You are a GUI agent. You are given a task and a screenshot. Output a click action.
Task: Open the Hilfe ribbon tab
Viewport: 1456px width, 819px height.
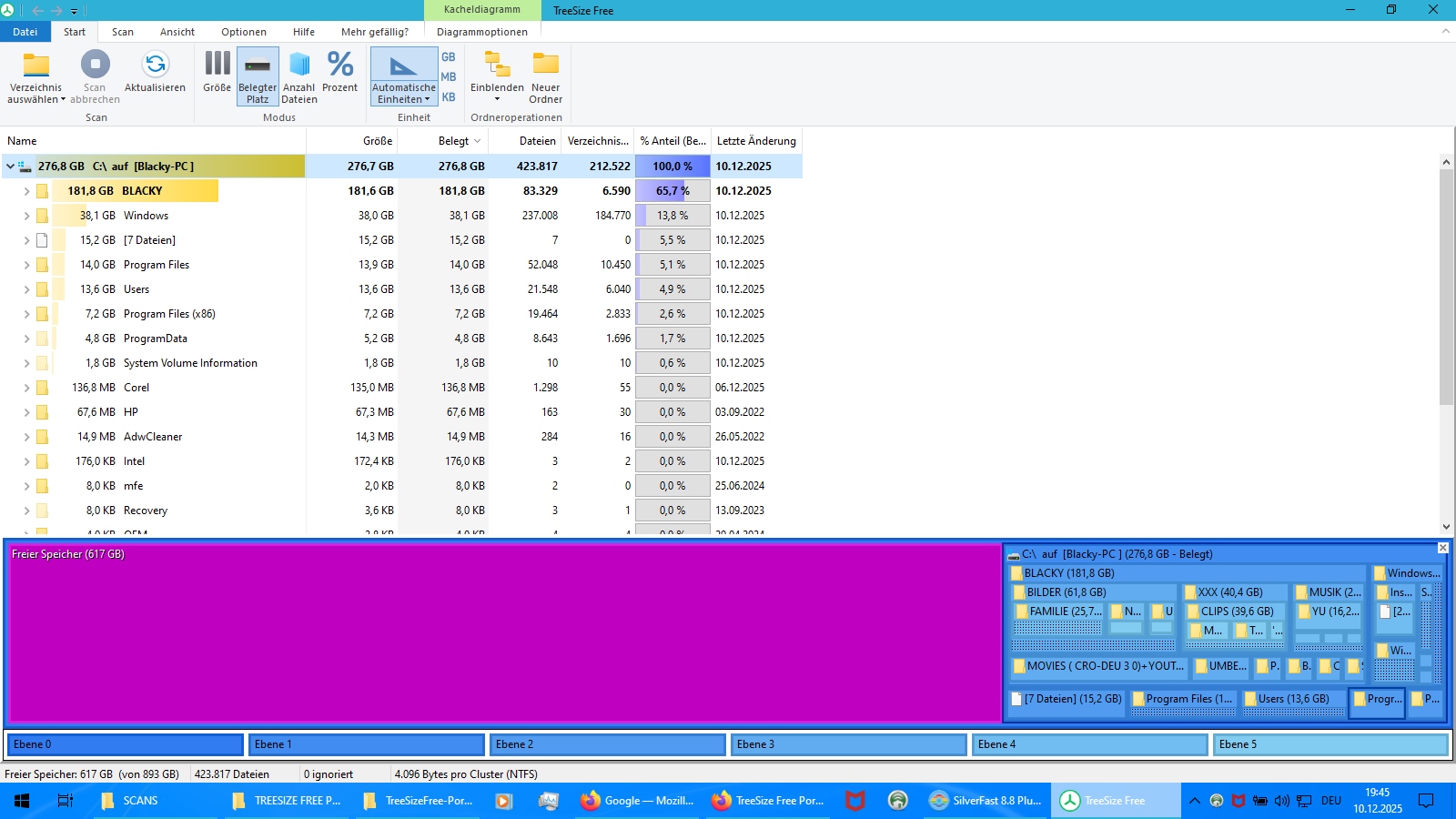(x=304, y=32)
